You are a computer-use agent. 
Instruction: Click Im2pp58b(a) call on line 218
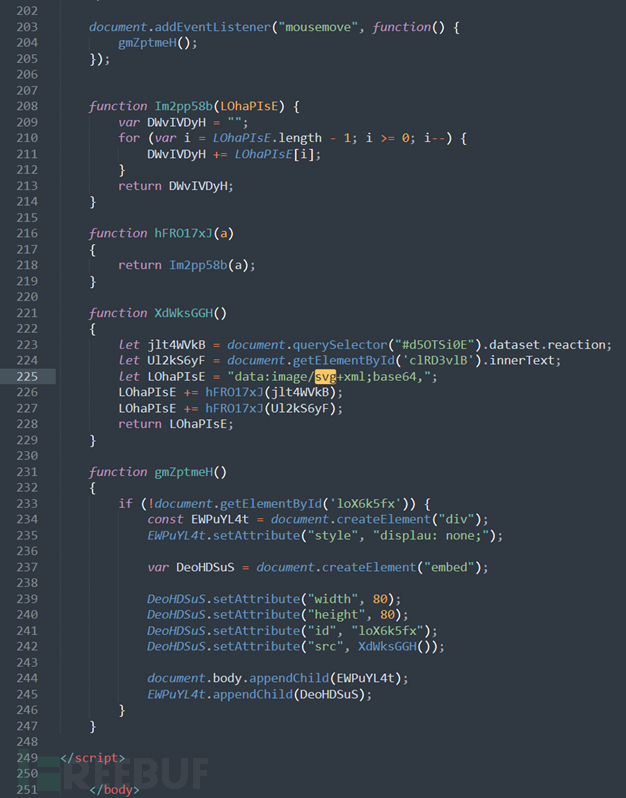[x=209, y=265]
